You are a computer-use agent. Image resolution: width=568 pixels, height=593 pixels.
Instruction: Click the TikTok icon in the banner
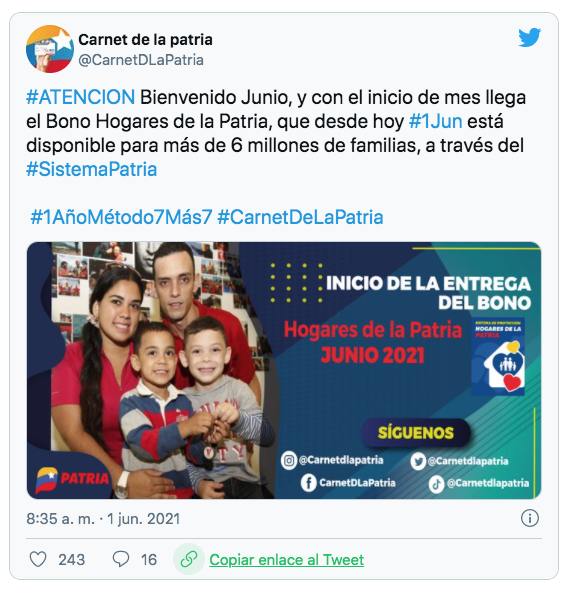point(436,484)
